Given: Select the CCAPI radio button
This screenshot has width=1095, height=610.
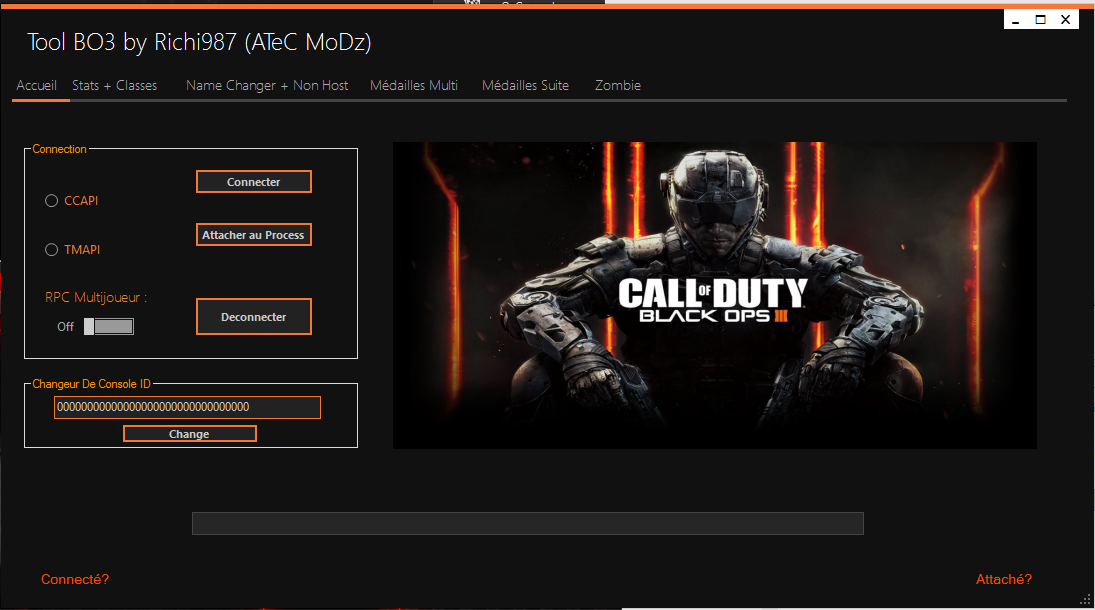Looking at the screenshot, I should (x=52, y=201).
